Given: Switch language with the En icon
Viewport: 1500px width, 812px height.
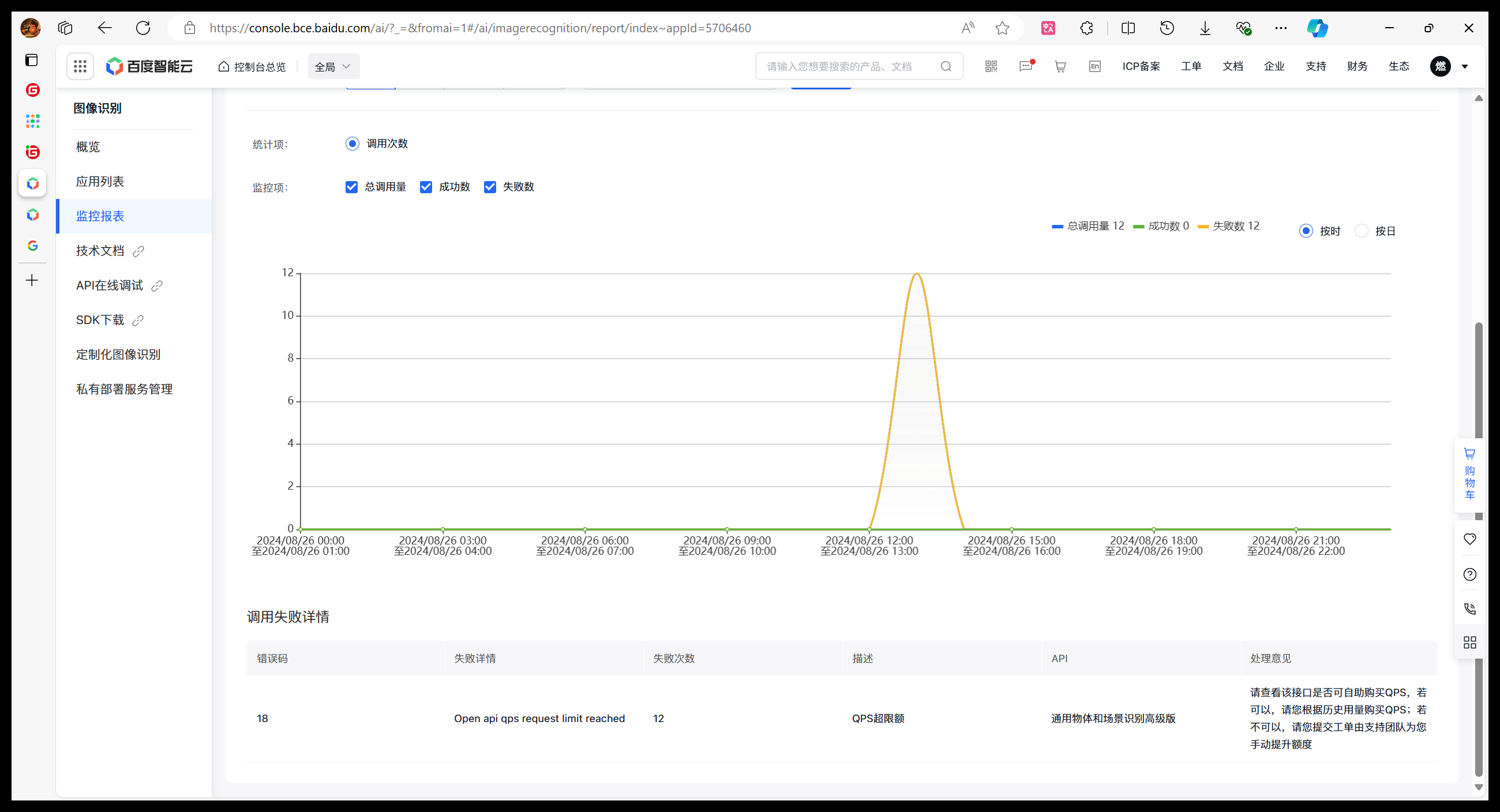Looking at the screenshot, I should tap(1095, 66).
